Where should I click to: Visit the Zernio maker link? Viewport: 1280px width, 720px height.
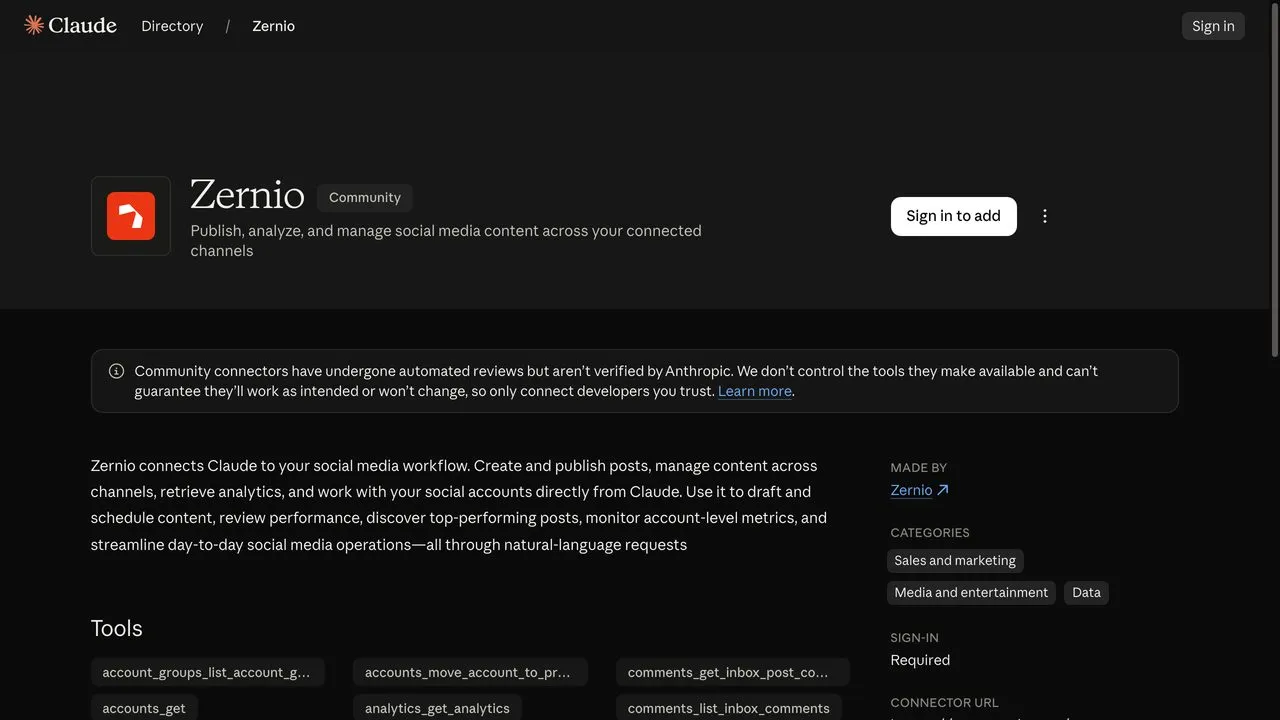point(911,490)
